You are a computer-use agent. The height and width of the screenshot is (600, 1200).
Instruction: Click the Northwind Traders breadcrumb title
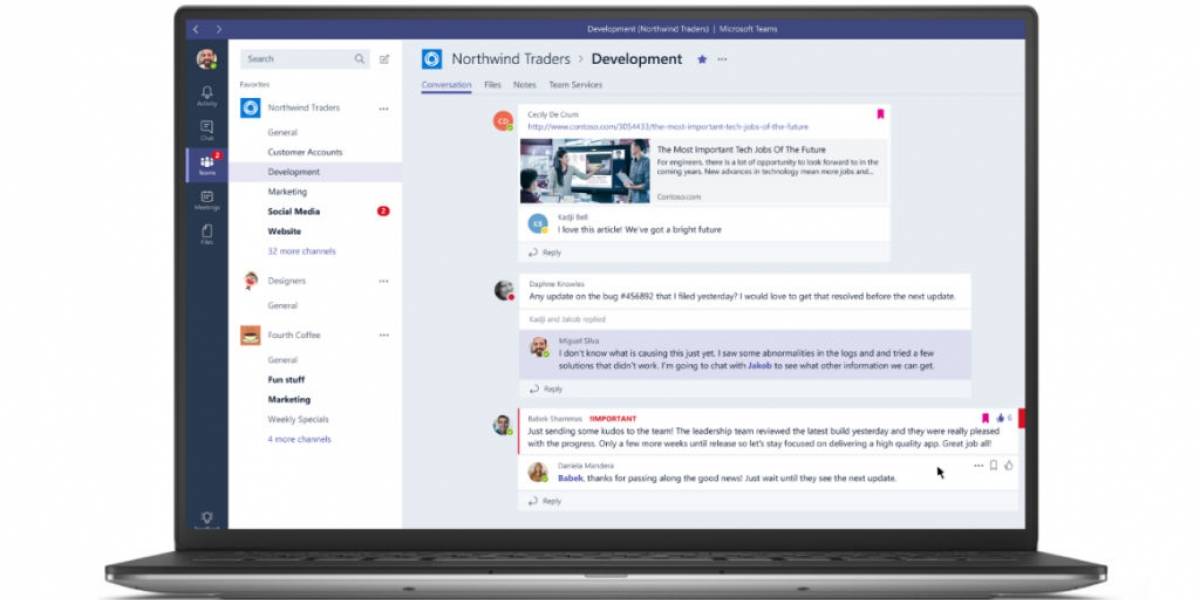511,59
